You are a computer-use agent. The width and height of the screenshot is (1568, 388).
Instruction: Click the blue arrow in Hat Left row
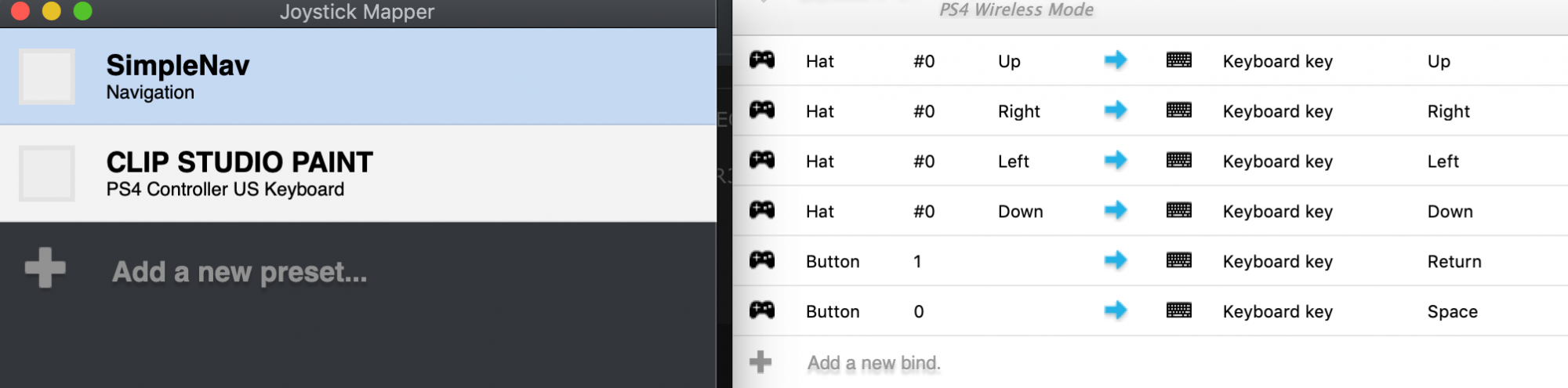tap(1115, 161)
